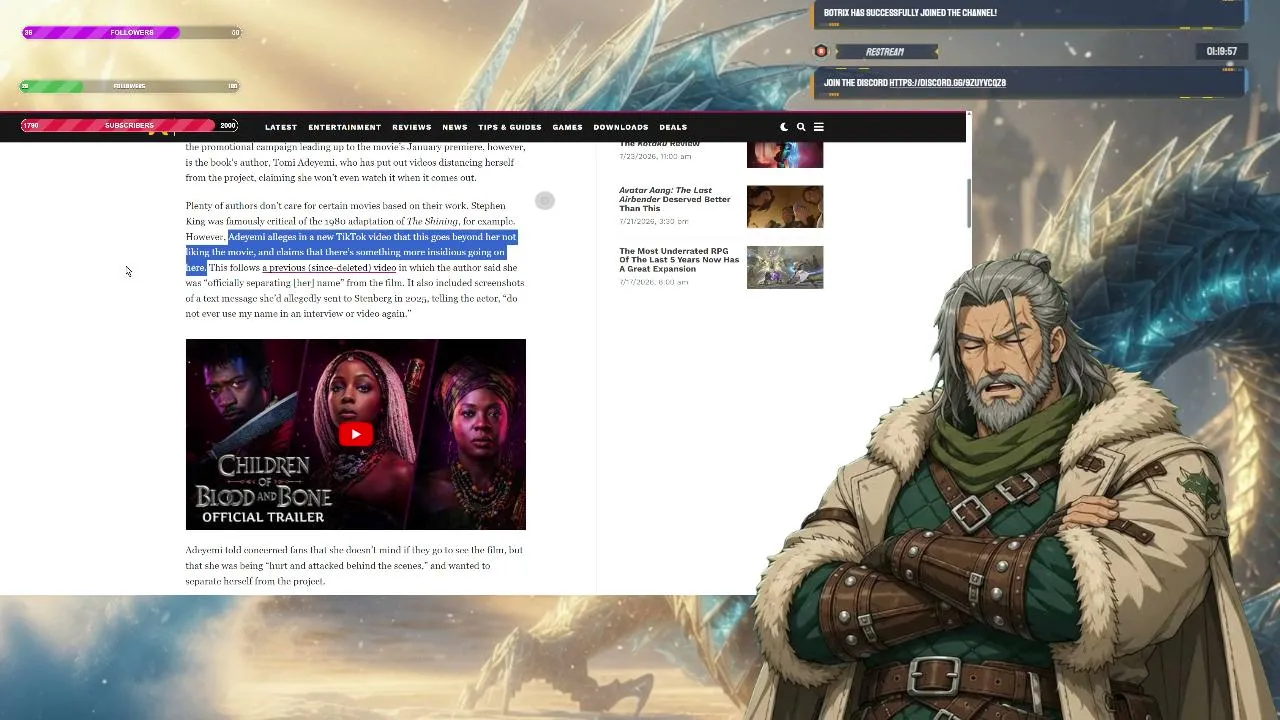Visit the DEALS section
1280x720 pixels.
click(673, 127)
